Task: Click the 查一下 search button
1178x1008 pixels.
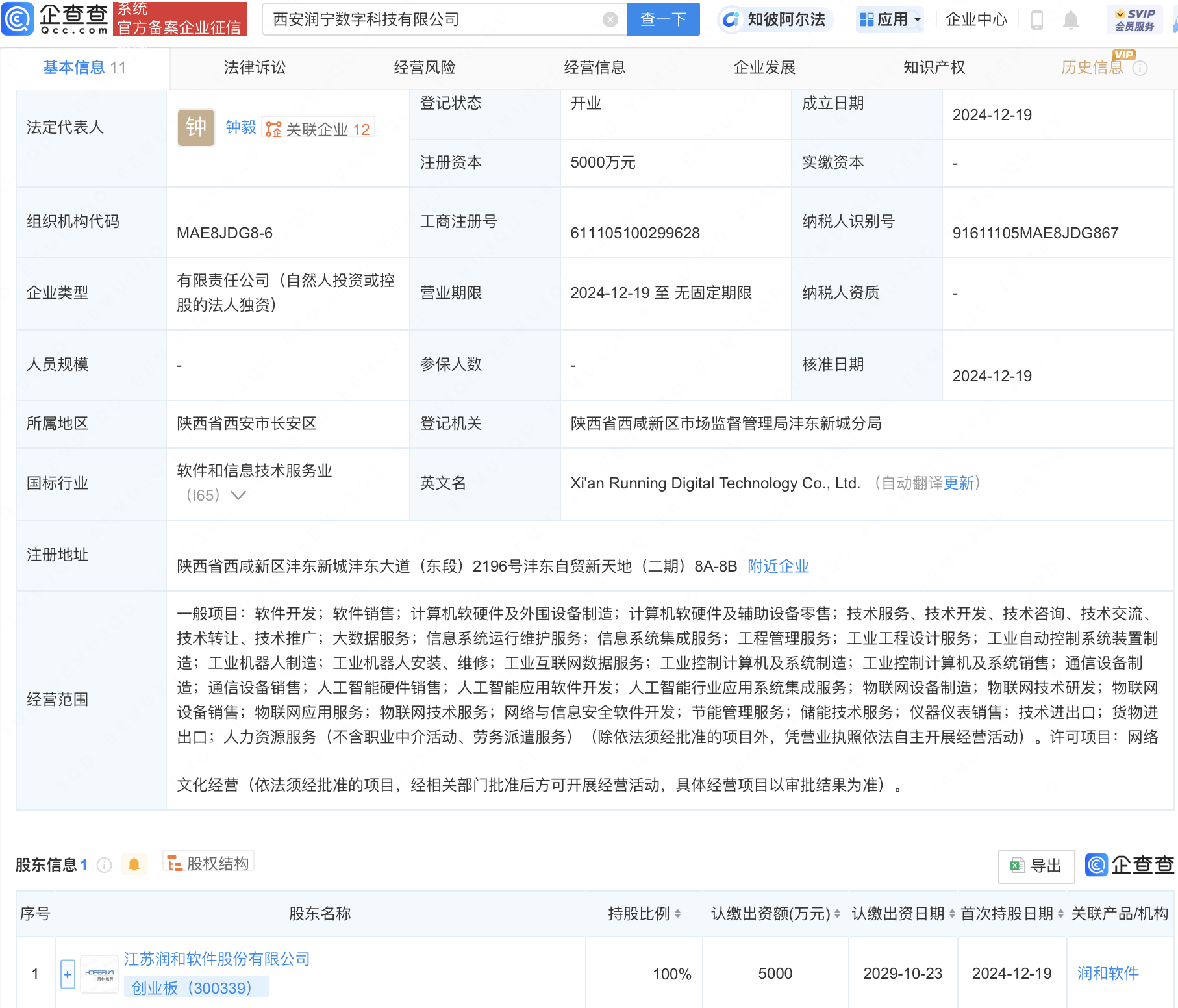Action: 663,19
